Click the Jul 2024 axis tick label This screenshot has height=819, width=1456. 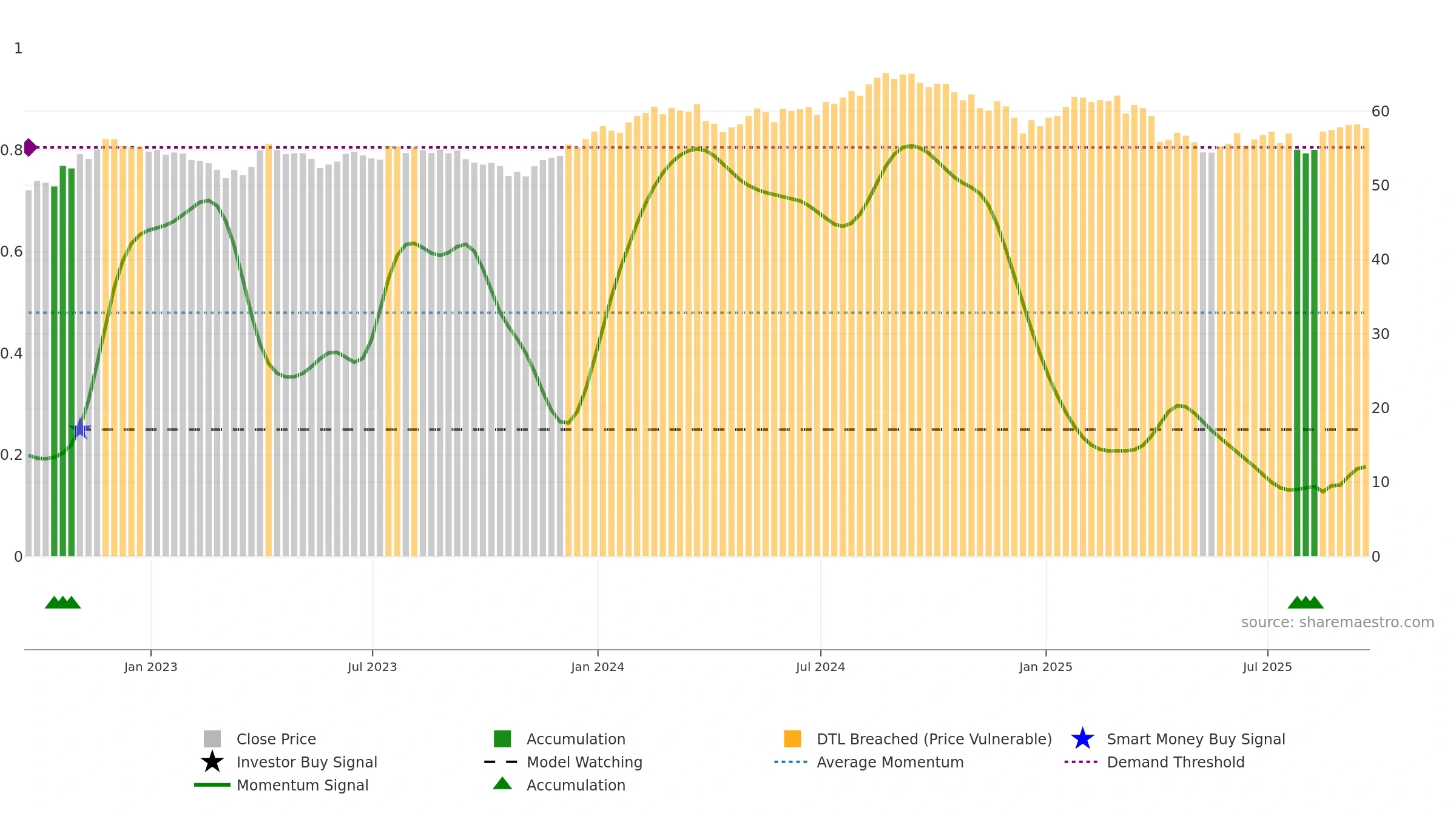point(820,667)
